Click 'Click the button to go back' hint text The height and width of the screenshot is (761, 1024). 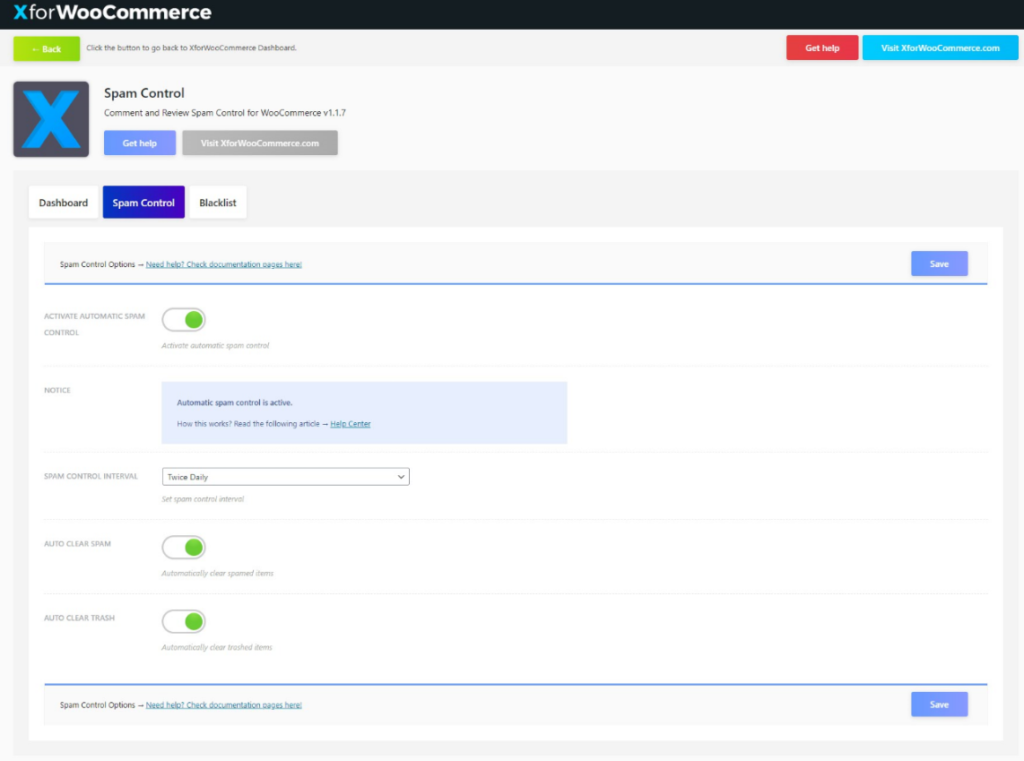point(191,48)
